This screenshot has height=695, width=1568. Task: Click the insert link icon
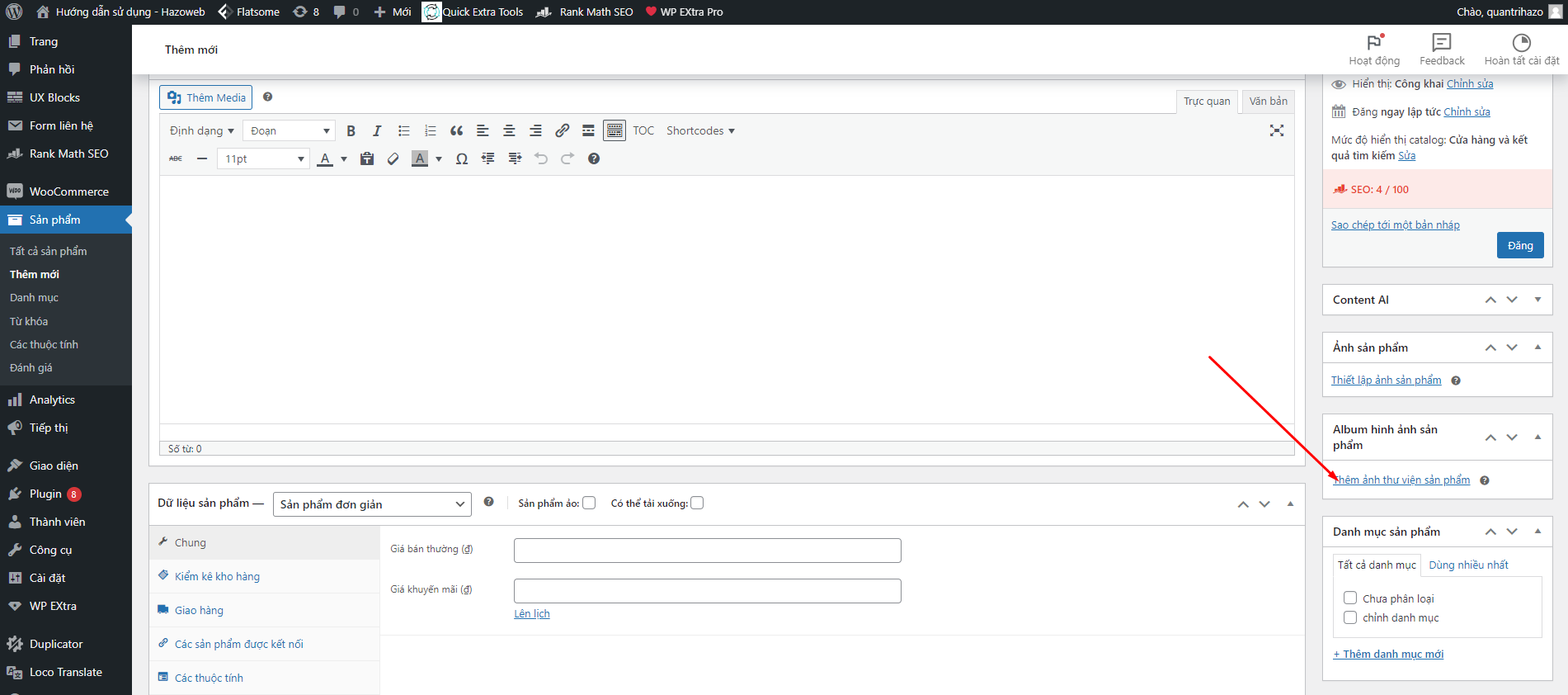[562, 130]
